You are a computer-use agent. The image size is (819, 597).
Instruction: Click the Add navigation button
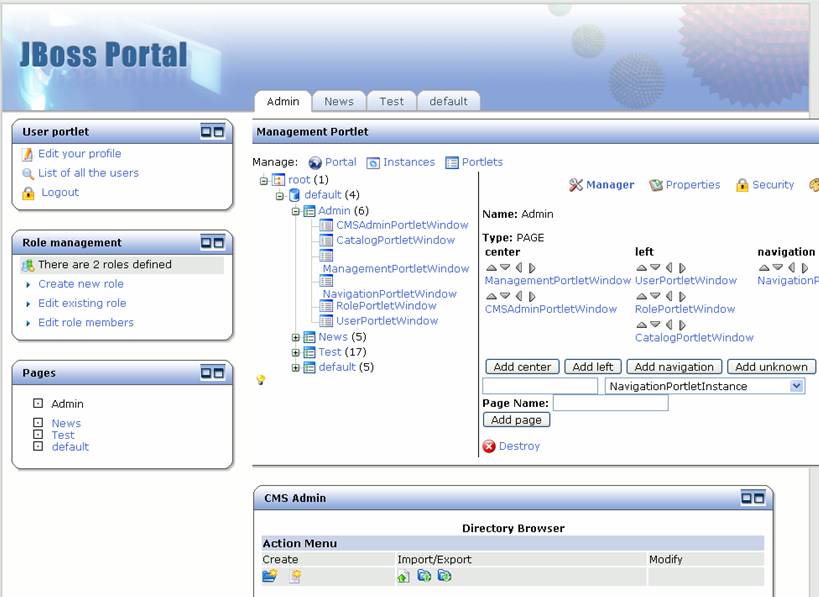[x=674, y=367]
